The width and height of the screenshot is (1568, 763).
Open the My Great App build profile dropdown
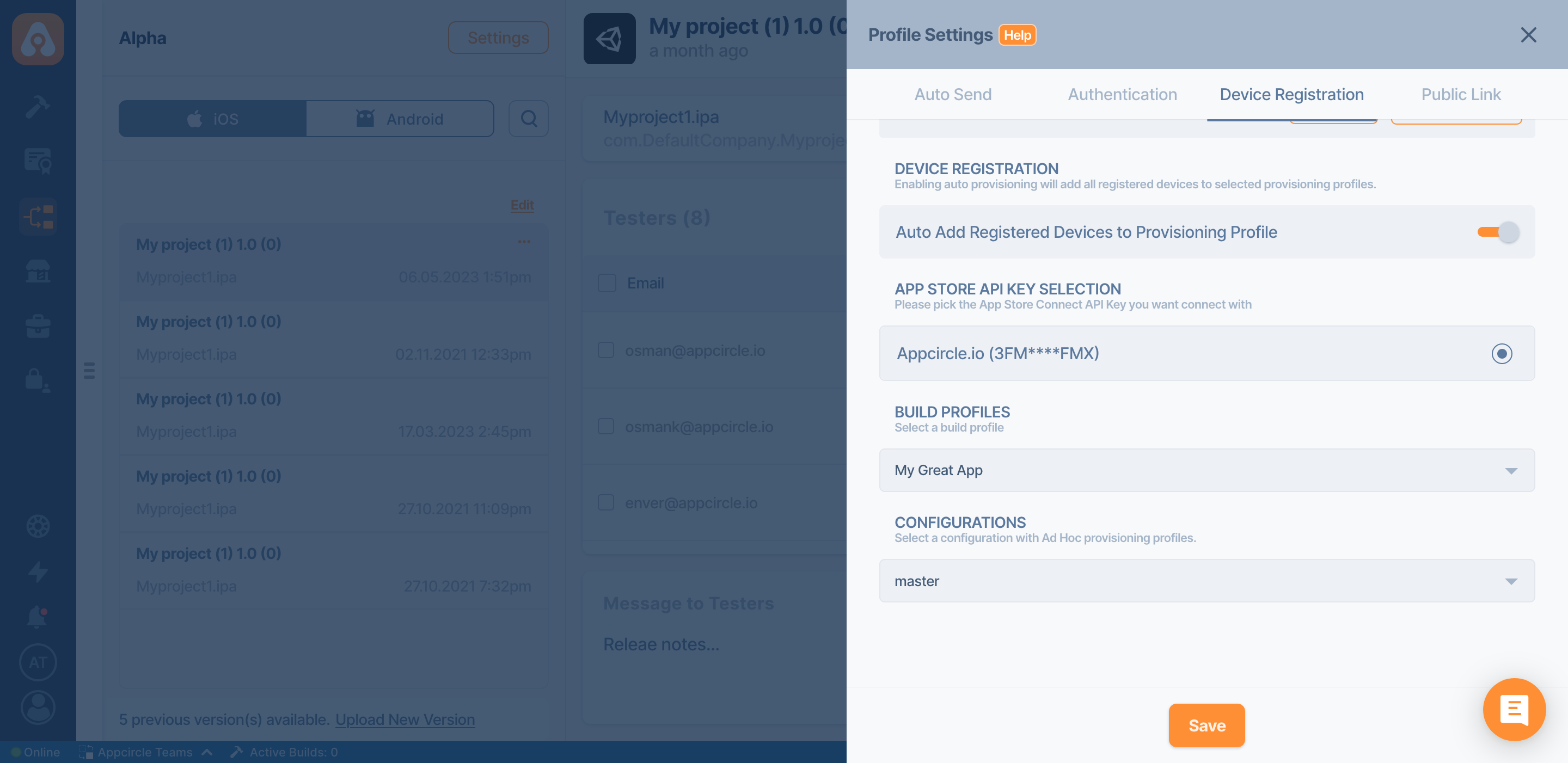1206,470
